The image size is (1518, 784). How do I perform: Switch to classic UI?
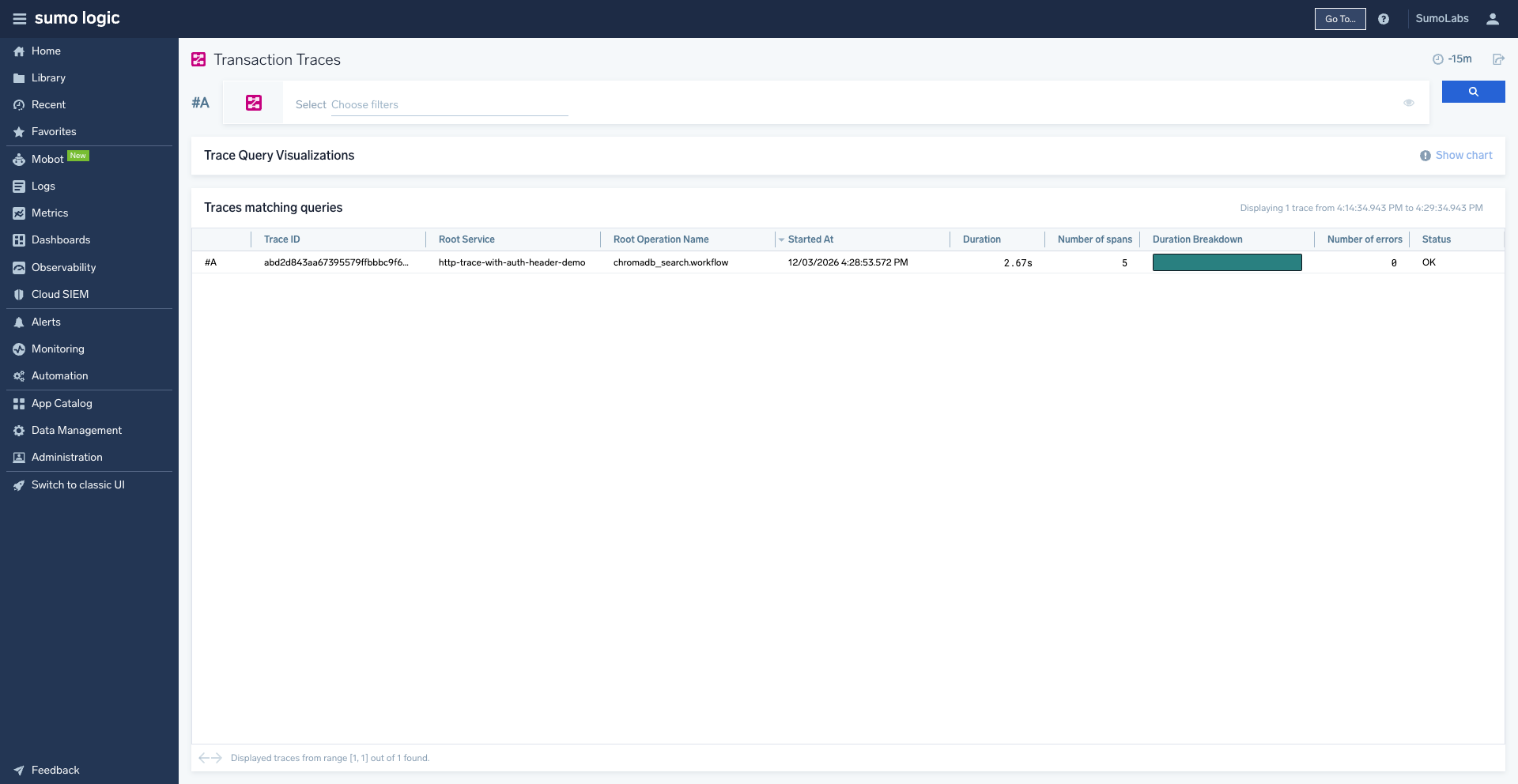point(77,485)
